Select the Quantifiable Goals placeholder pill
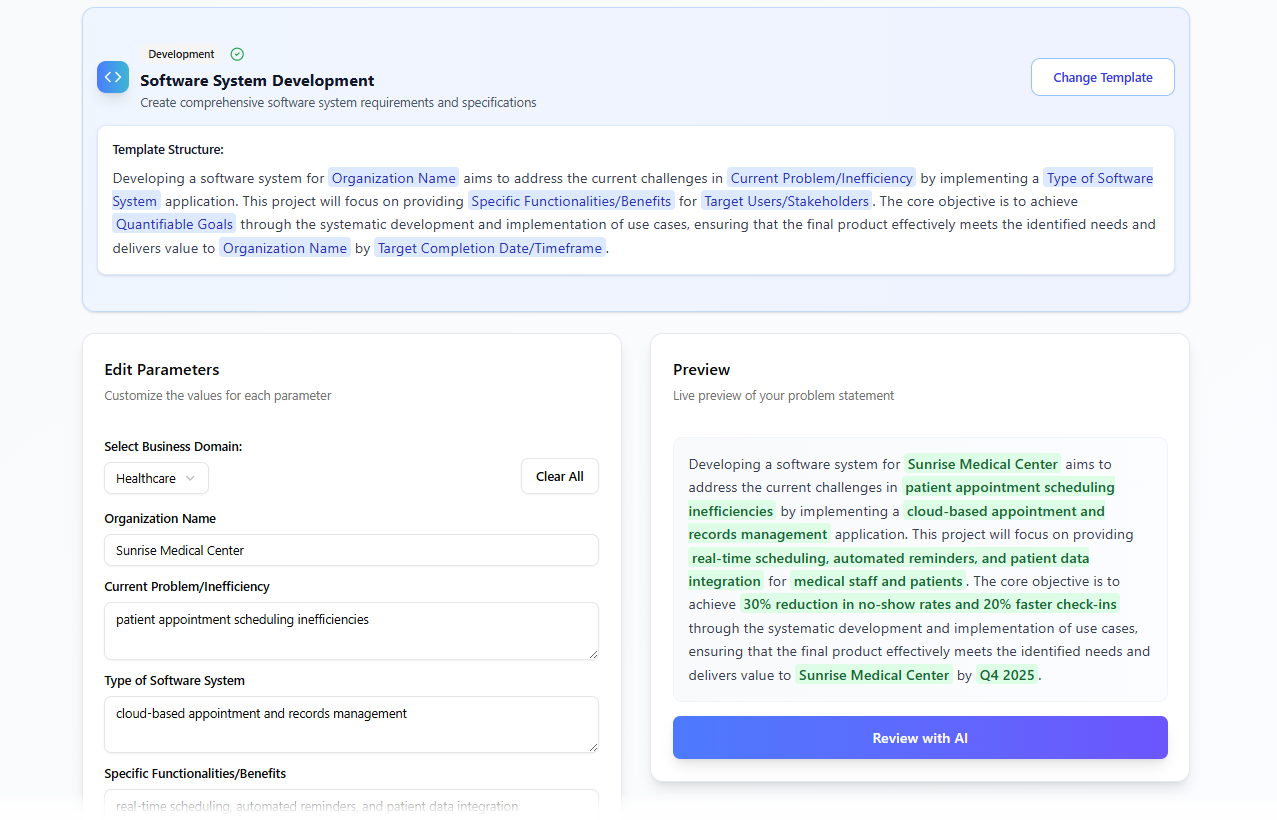The width and height of the screenshot is (1277, 820). click(174, 224)
